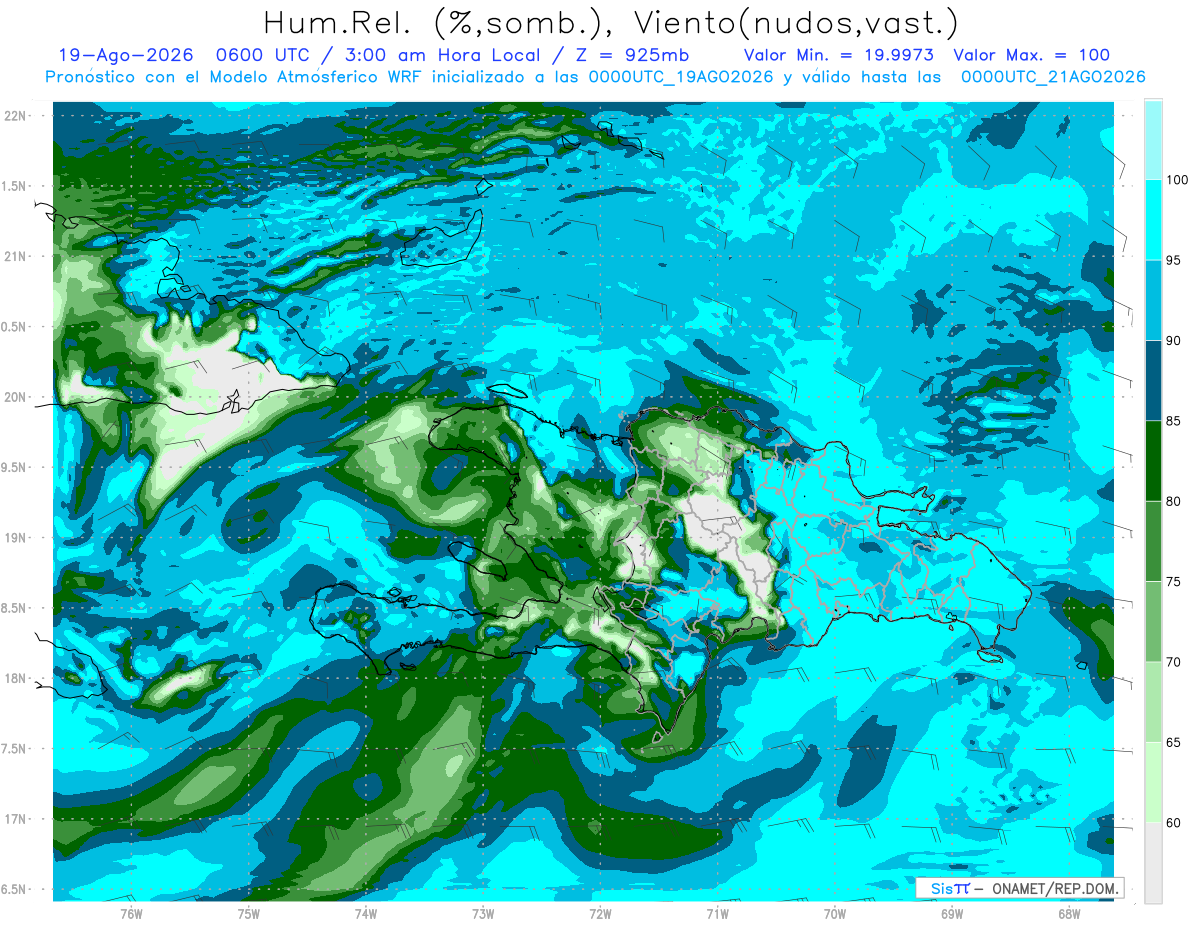Select the init time '0000UTC_19AGO2026'

click(680, 77)
